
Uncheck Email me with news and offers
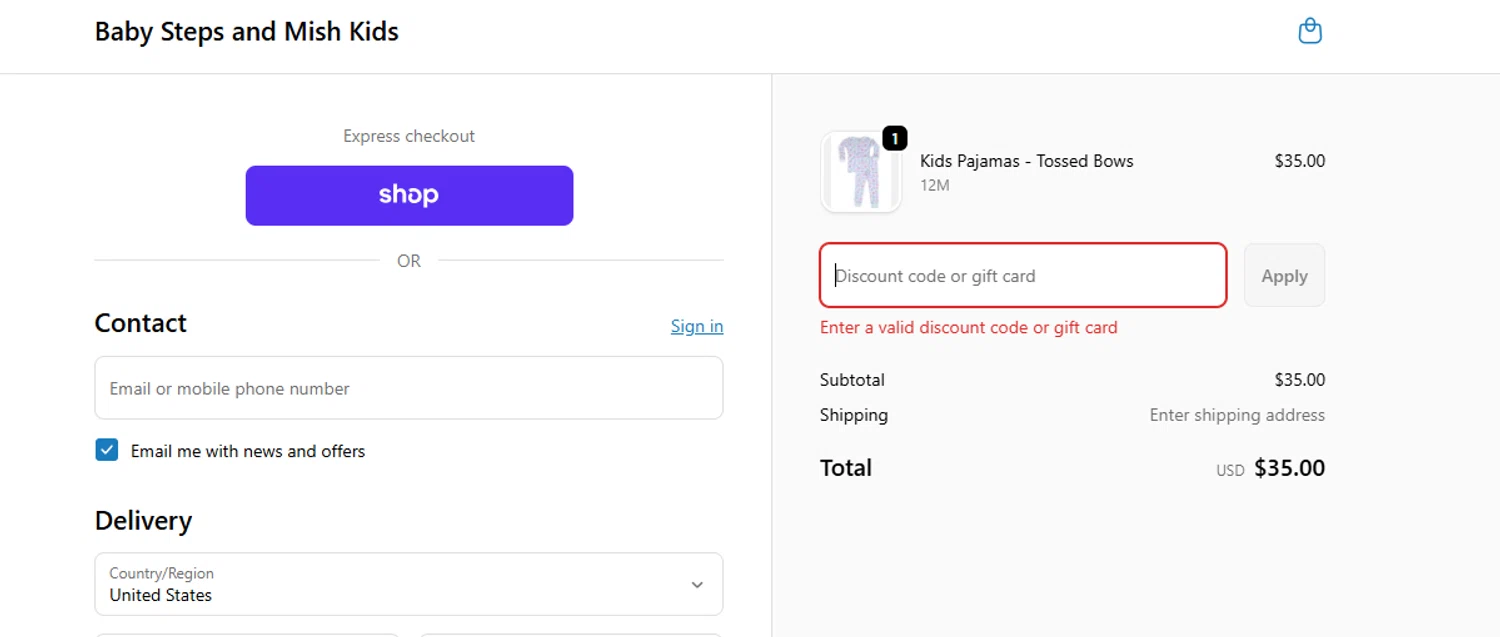(x=107, y=450)
